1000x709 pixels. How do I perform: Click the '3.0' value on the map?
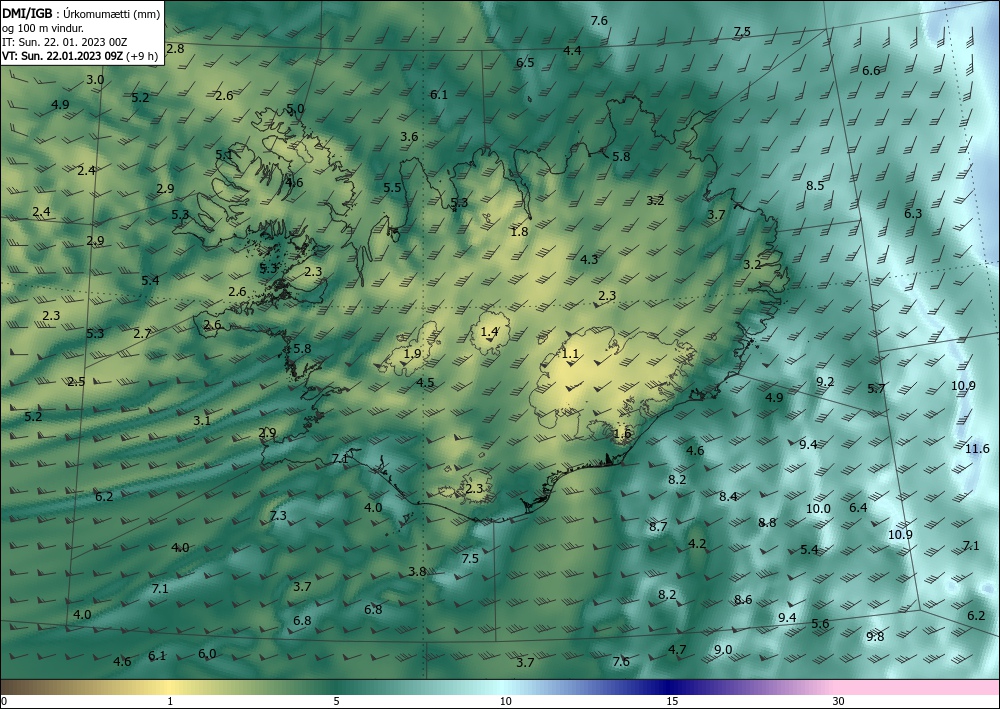95,80
